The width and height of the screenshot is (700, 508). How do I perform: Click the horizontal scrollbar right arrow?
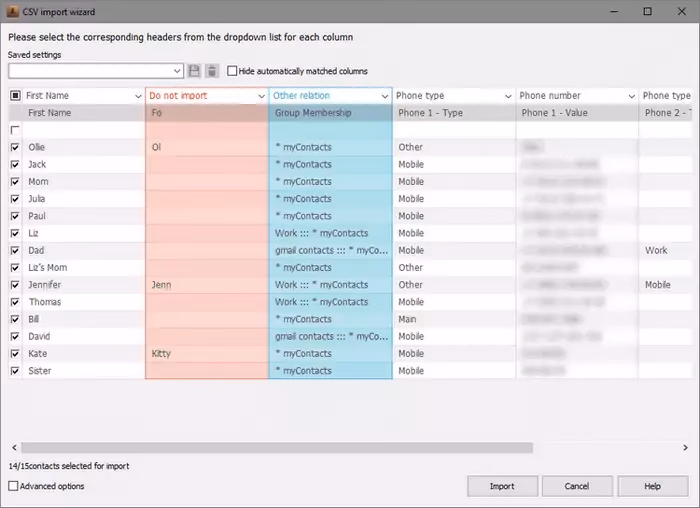pos(685,448)
